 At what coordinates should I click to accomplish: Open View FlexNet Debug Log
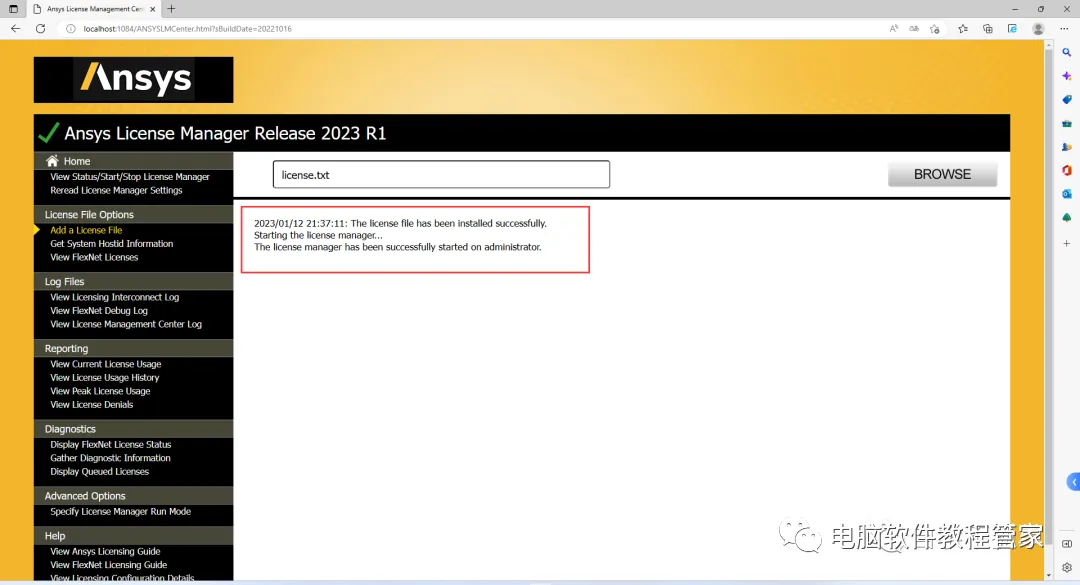coord(98,311)
